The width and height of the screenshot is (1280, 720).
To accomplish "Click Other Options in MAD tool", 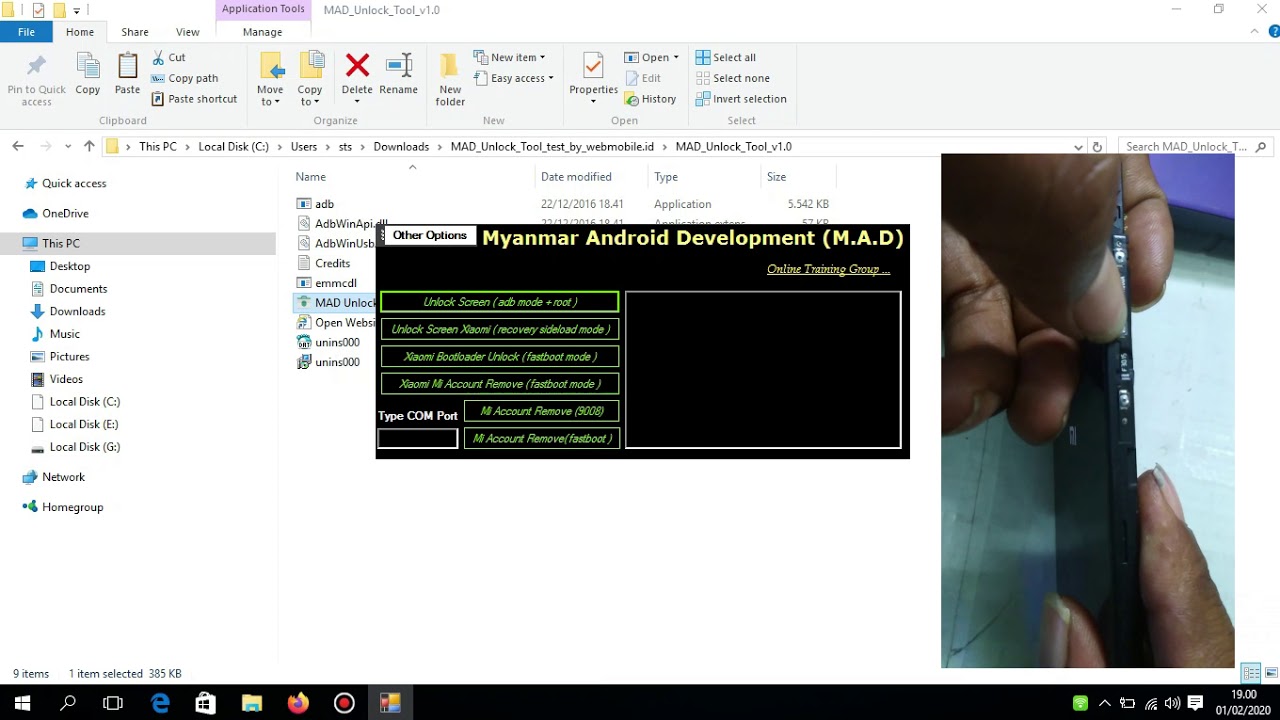I will click(x=429, y=236).
